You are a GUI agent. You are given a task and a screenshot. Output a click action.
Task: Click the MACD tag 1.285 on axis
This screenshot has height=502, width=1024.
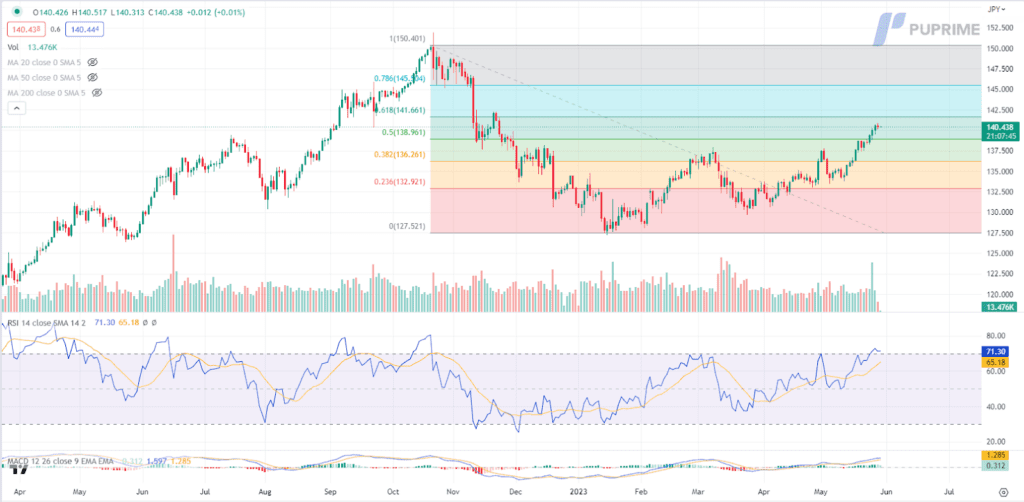coord(996,454)
